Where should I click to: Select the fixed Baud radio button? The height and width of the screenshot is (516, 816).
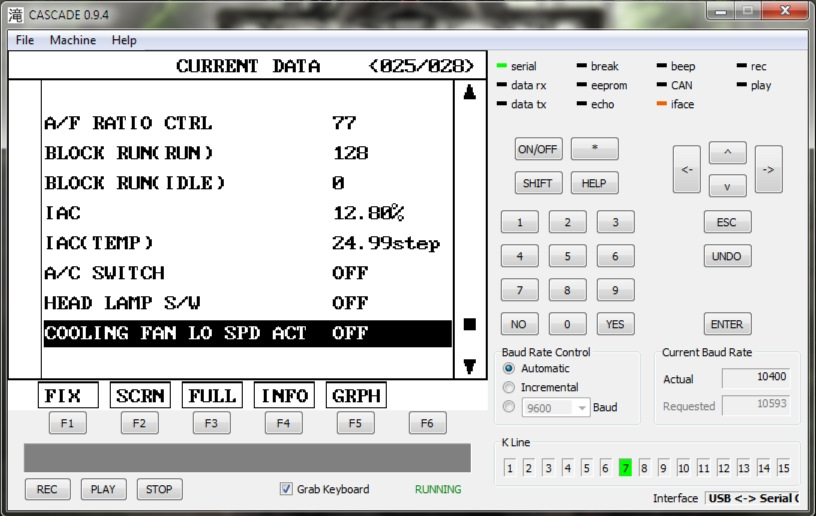point(509,406)
